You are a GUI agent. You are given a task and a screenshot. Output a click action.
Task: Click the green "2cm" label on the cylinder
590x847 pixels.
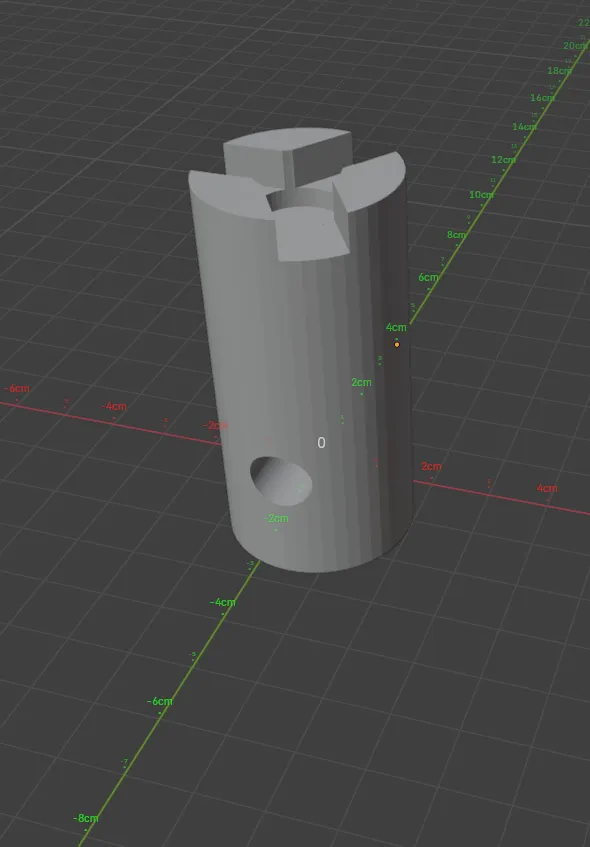click(361, 382)
